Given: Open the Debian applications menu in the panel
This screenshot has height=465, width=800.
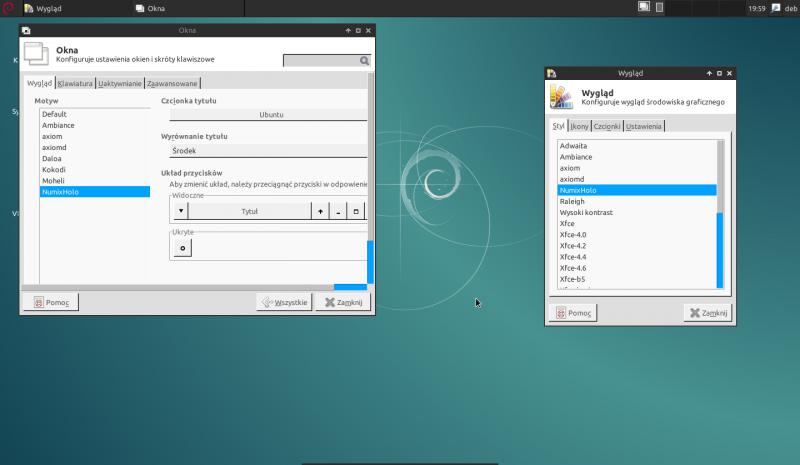Looking at the screenshot, I should [x=9, y=7].
